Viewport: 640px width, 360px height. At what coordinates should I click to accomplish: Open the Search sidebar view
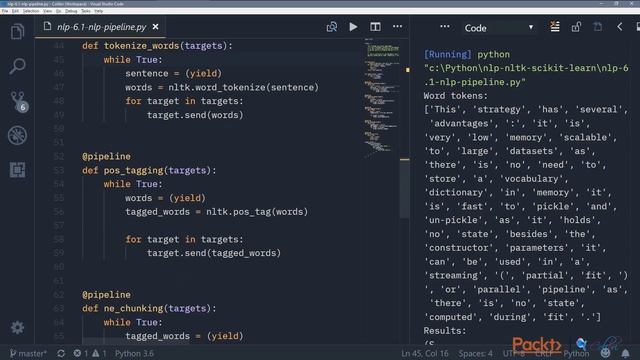(17, 66)
